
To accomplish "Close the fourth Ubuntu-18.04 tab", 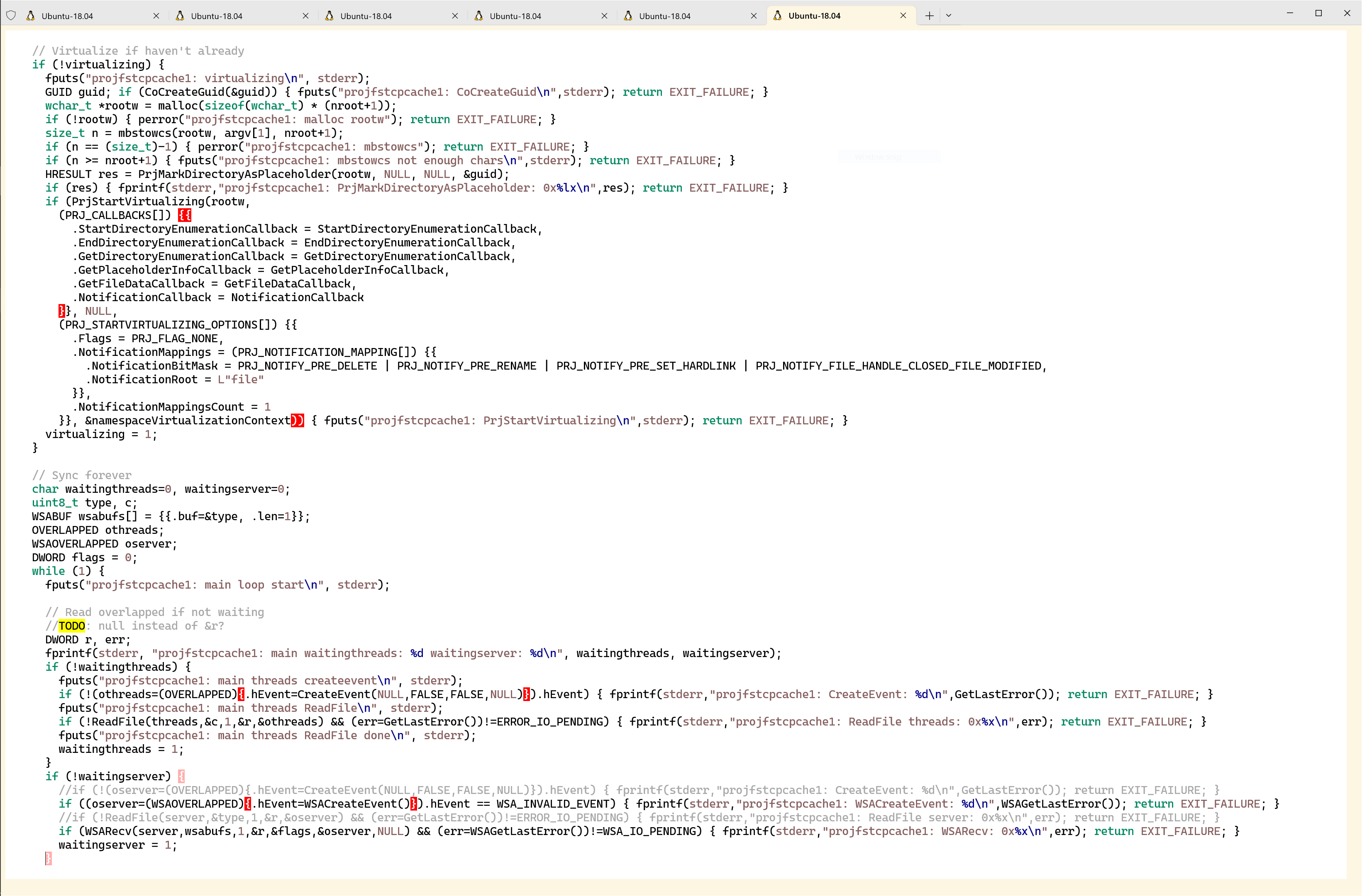I will (x=604, y=16).
